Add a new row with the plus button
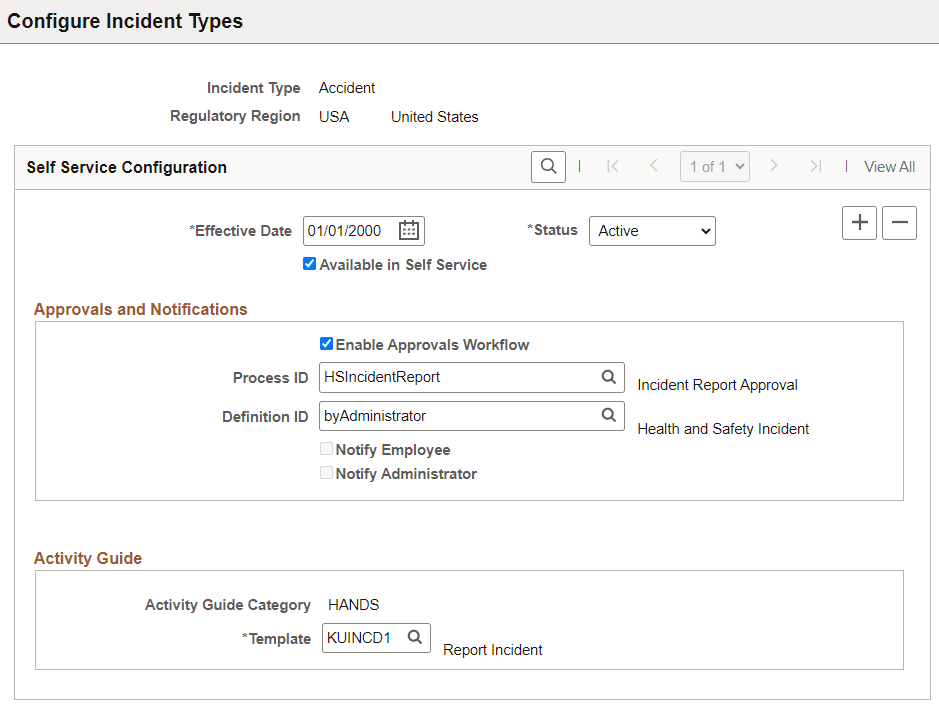 tap(859, 222)
